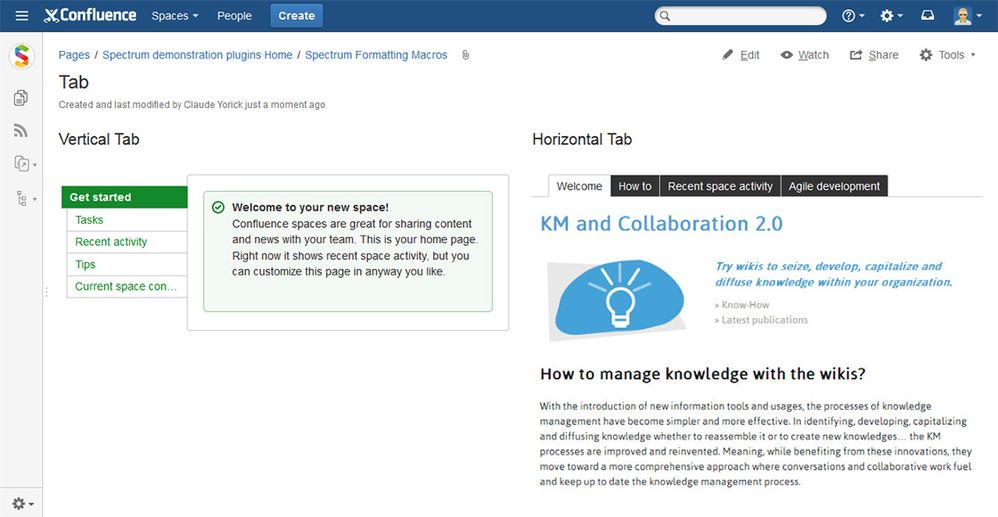Open the Tools dropdown menu

coord(947,55)
